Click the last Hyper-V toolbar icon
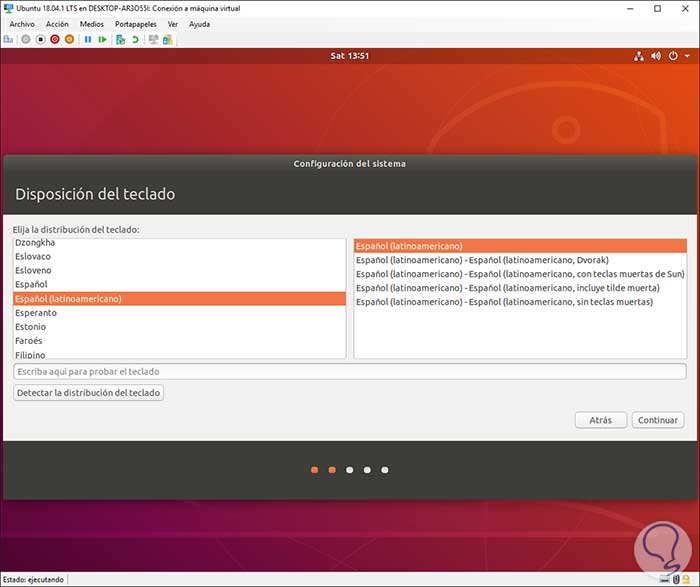This screenshot has height=587, width=700. click(x=167, y=40)
